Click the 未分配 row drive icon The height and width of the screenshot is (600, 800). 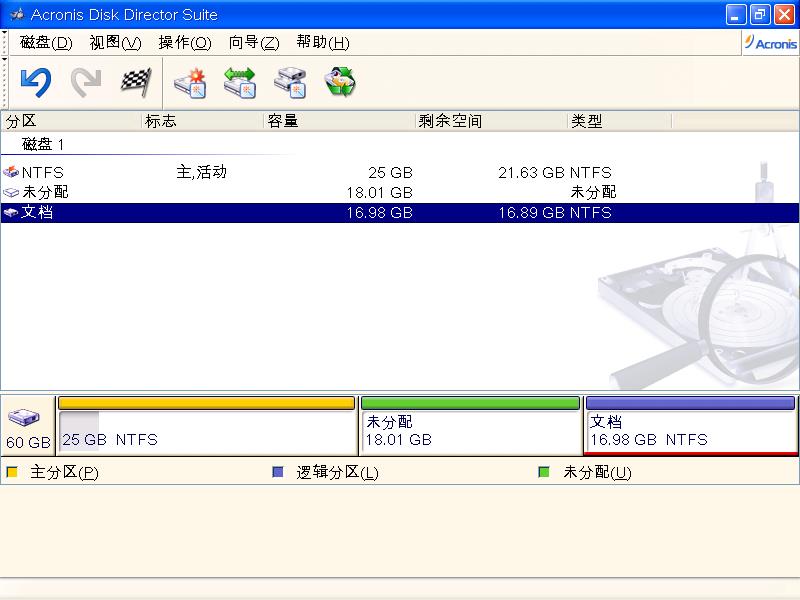[11, 192]
